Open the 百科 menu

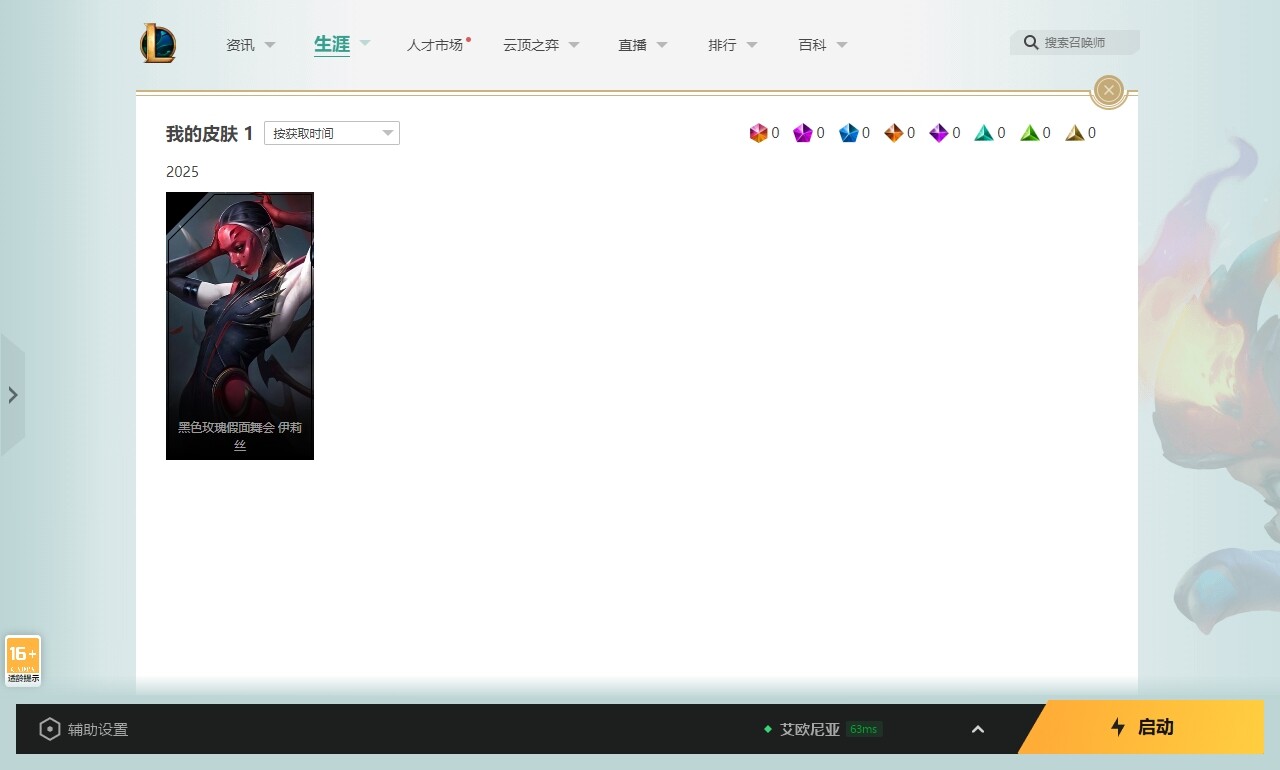812,45
